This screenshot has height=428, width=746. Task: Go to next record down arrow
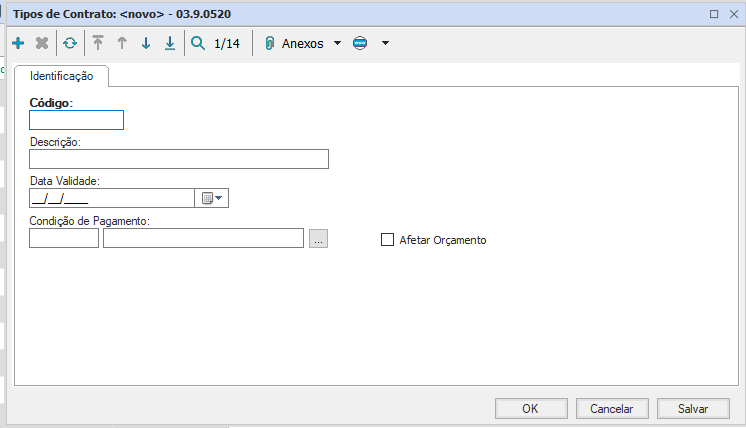[x=146, y=43]
